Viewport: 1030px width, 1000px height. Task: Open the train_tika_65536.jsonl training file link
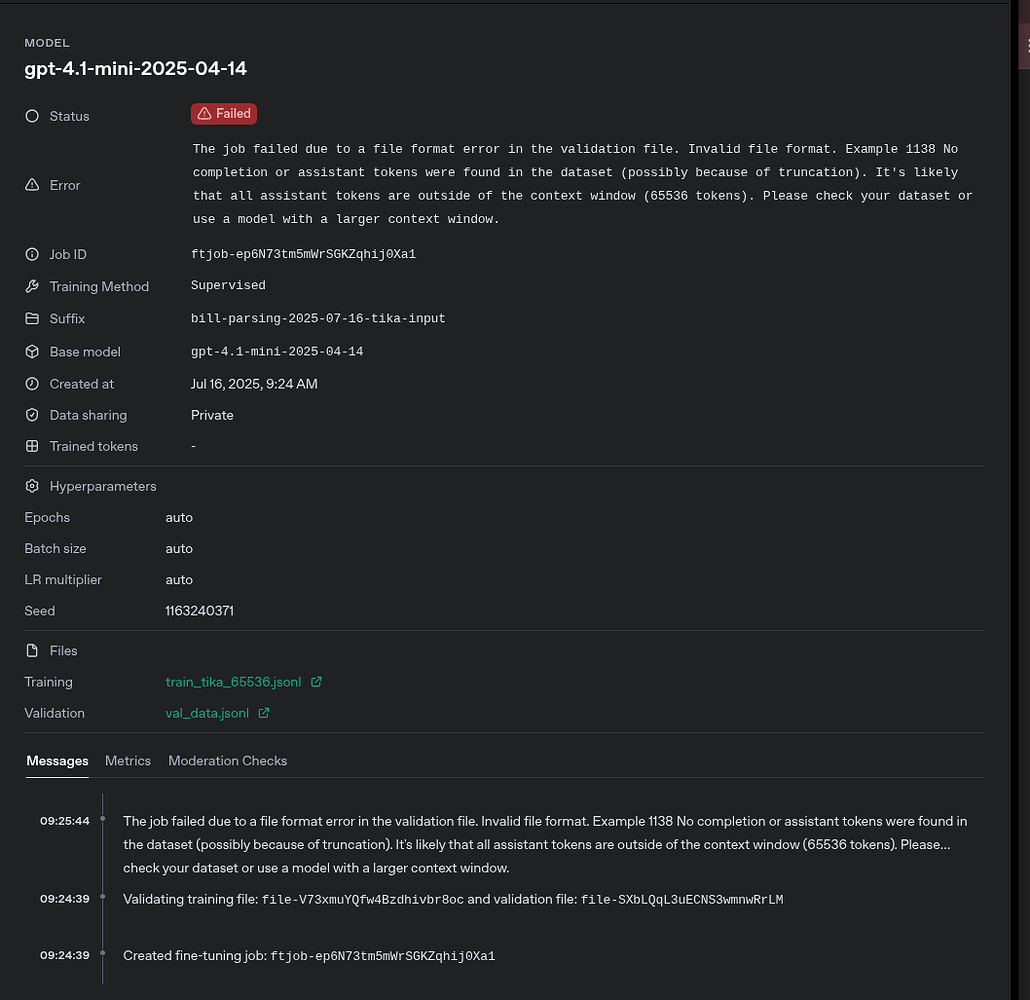235,681
